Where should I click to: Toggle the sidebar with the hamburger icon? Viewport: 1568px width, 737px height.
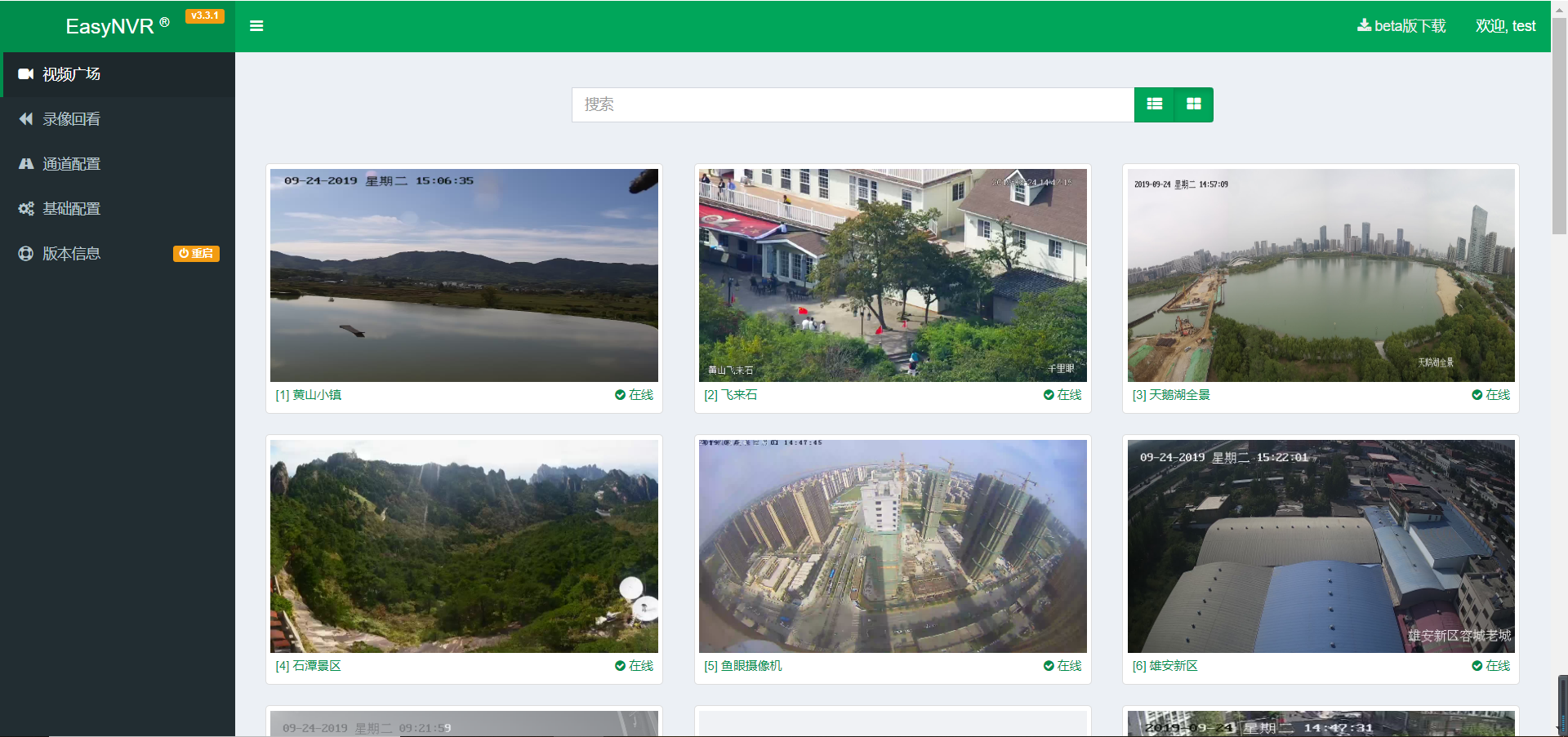click(x=256, y=26)
